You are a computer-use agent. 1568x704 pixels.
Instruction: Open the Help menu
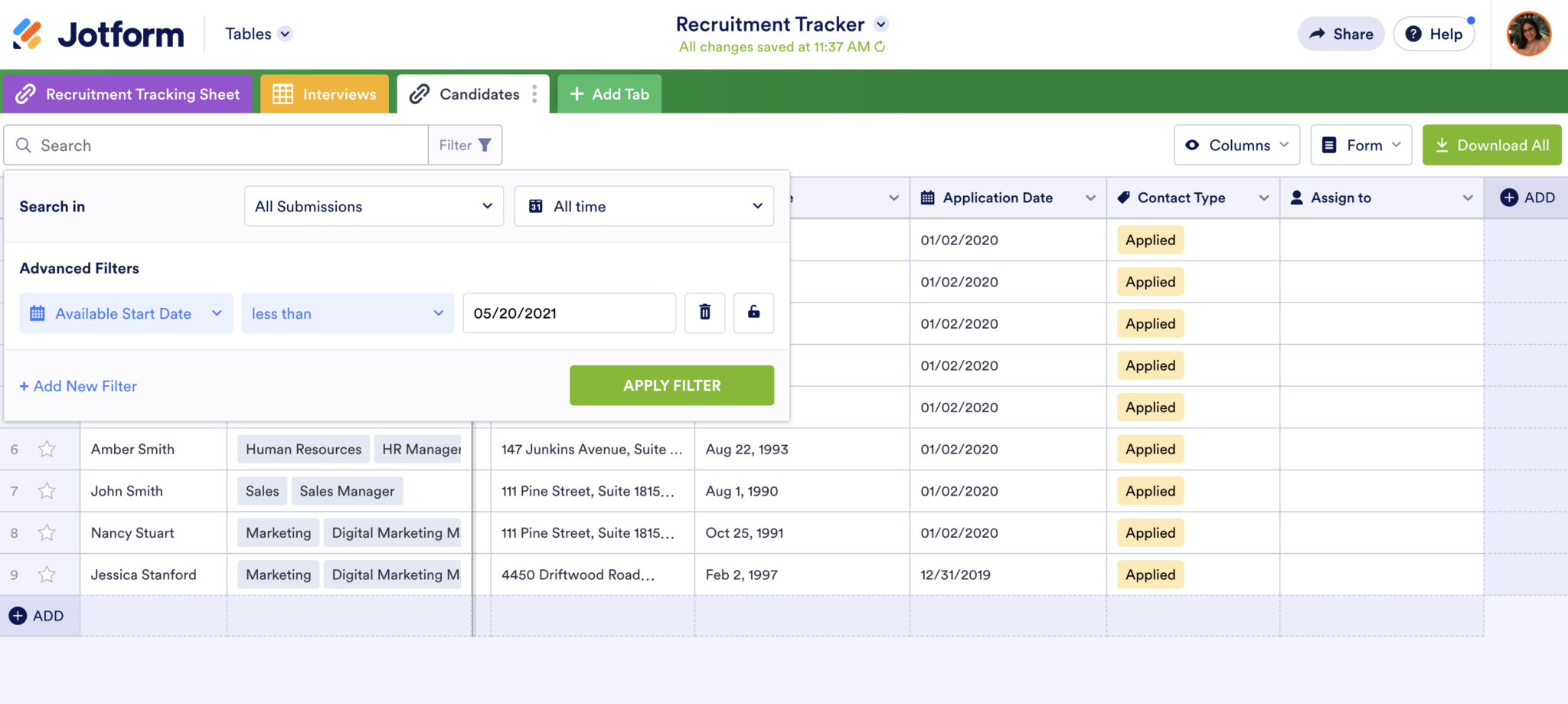tap(1433, 34)
